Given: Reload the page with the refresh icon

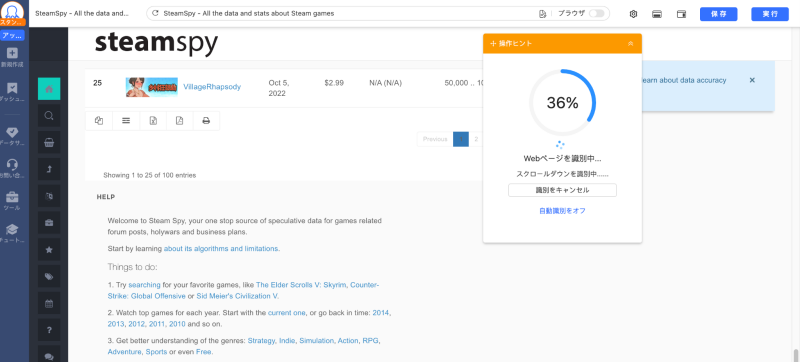Looking at the screenshot, I should tap(155, 13).
